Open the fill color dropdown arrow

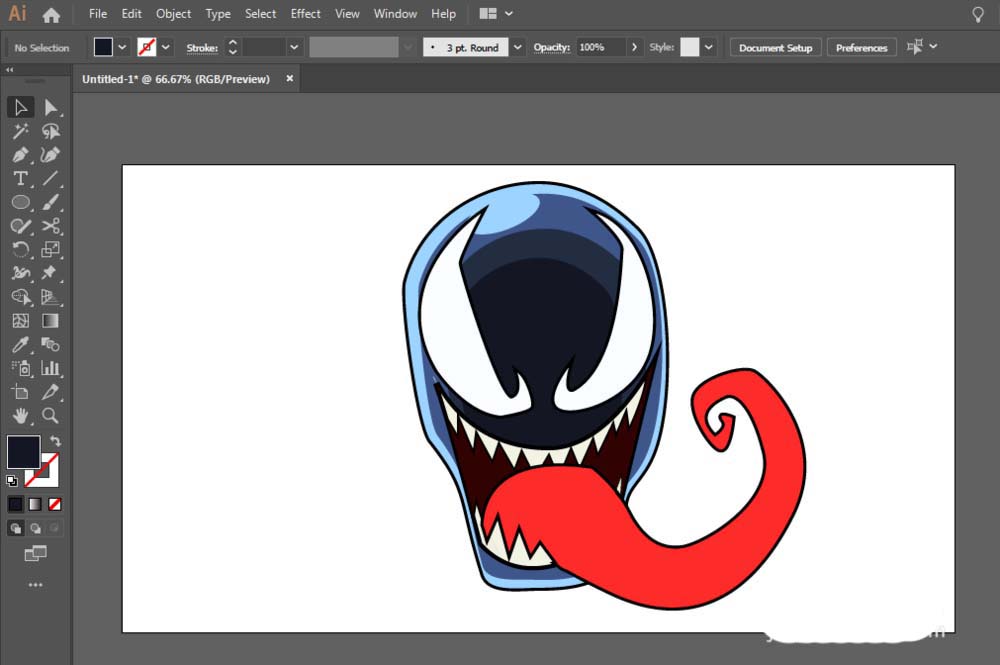(x=122, y=47)
